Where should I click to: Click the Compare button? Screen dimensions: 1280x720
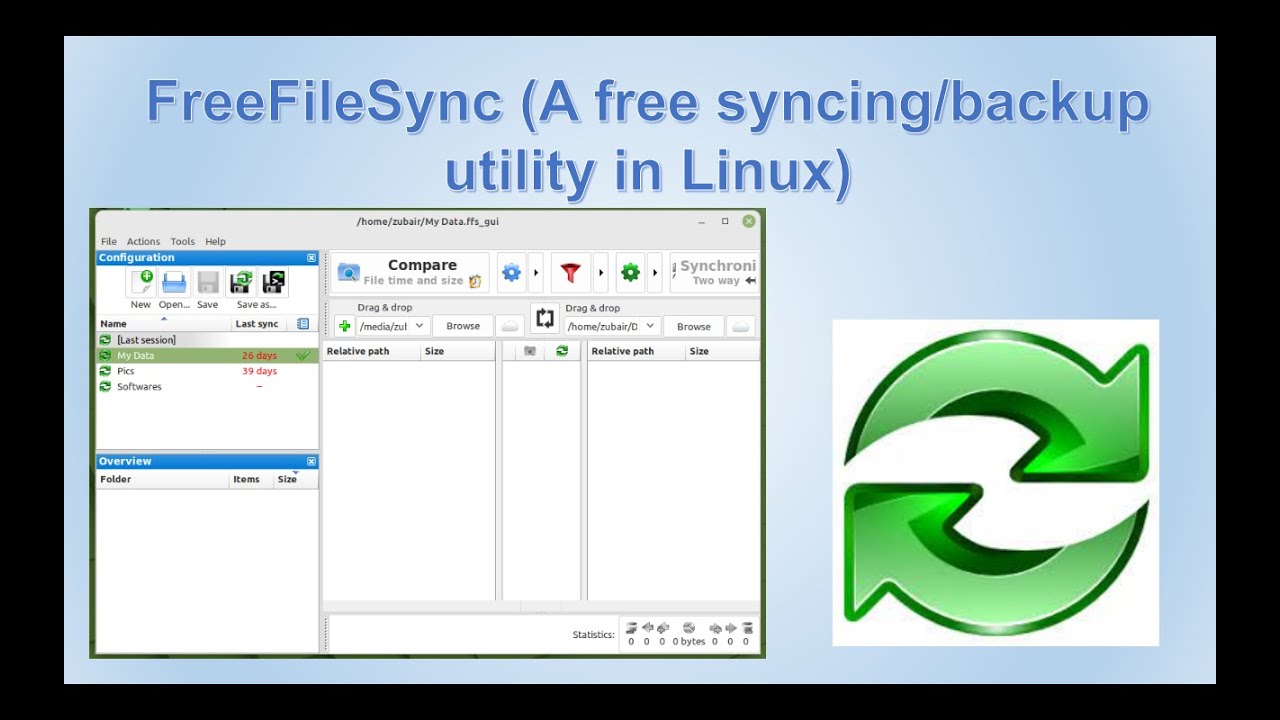410,272
